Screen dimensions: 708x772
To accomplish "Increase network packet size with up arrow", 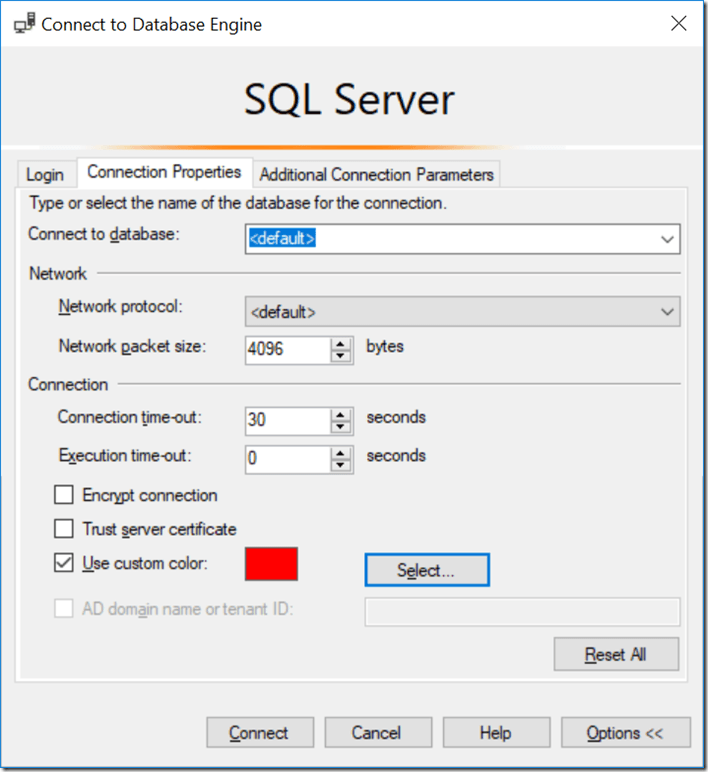I will (341, 344).
